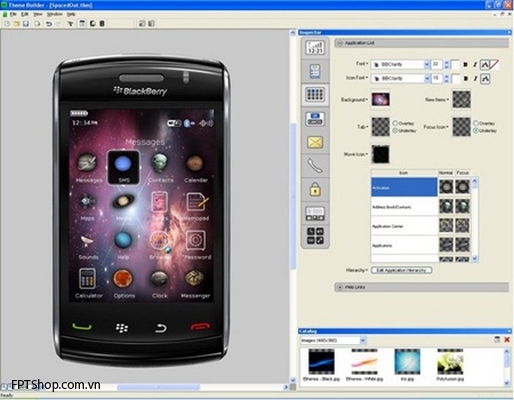Toggle anti-aliasing for the Icon Font row
The height and width of the screenshot is (400, 514).
[485, 79]
